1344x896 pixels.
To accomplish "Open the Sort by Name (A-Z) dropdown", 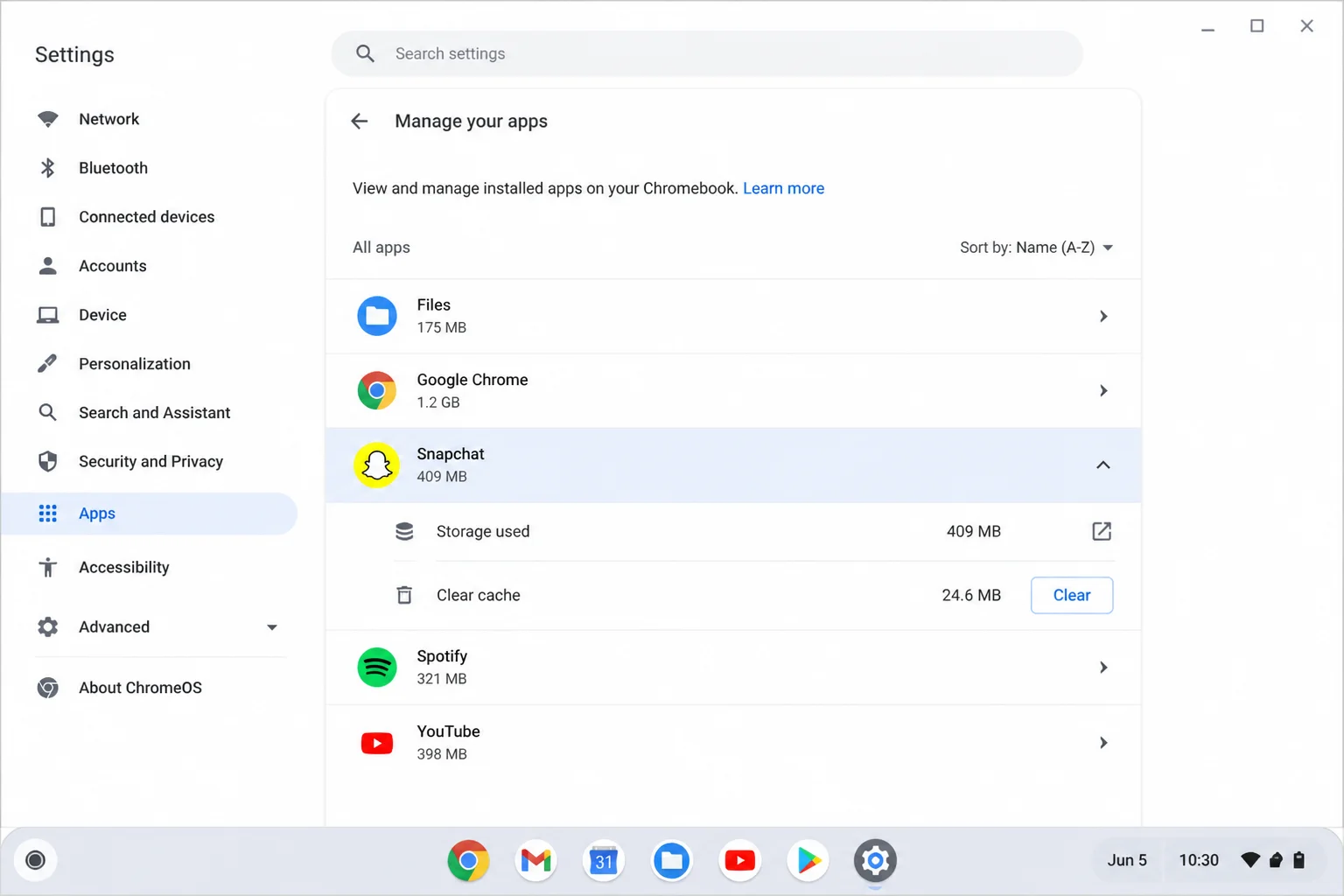I will click(1037, 248).
